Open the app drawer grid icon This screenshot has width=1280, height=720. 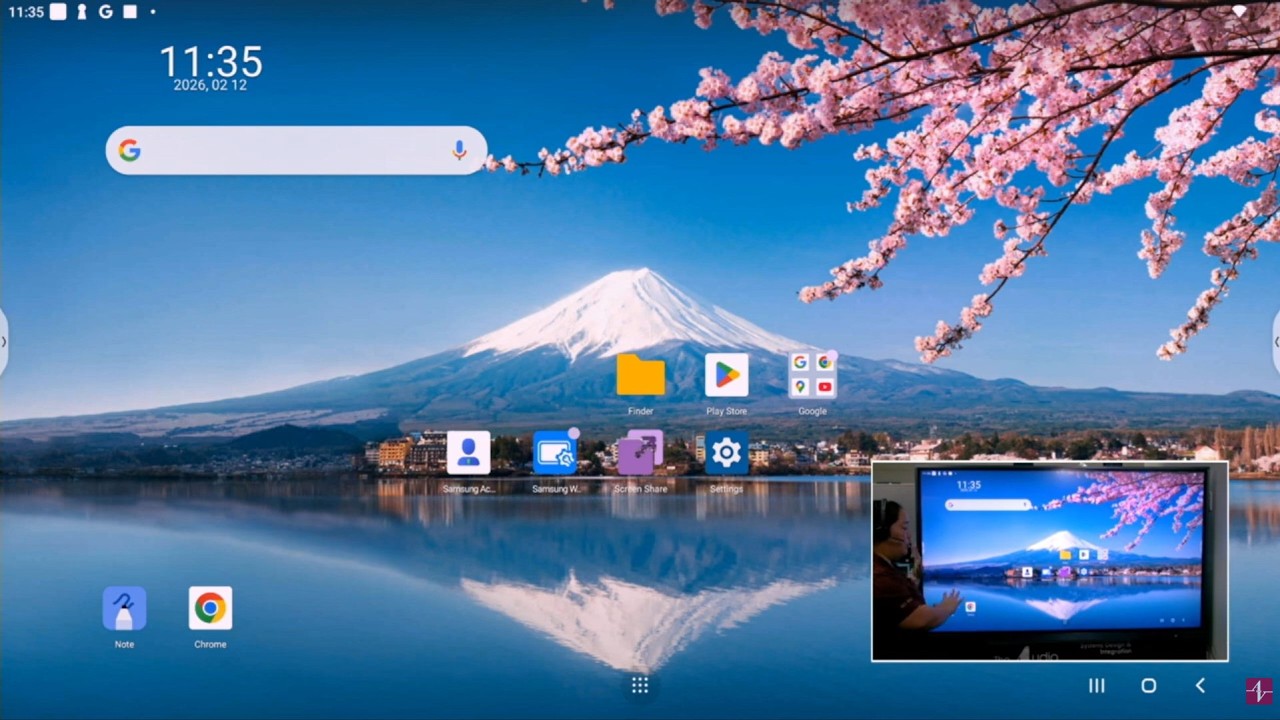point(640,685)
